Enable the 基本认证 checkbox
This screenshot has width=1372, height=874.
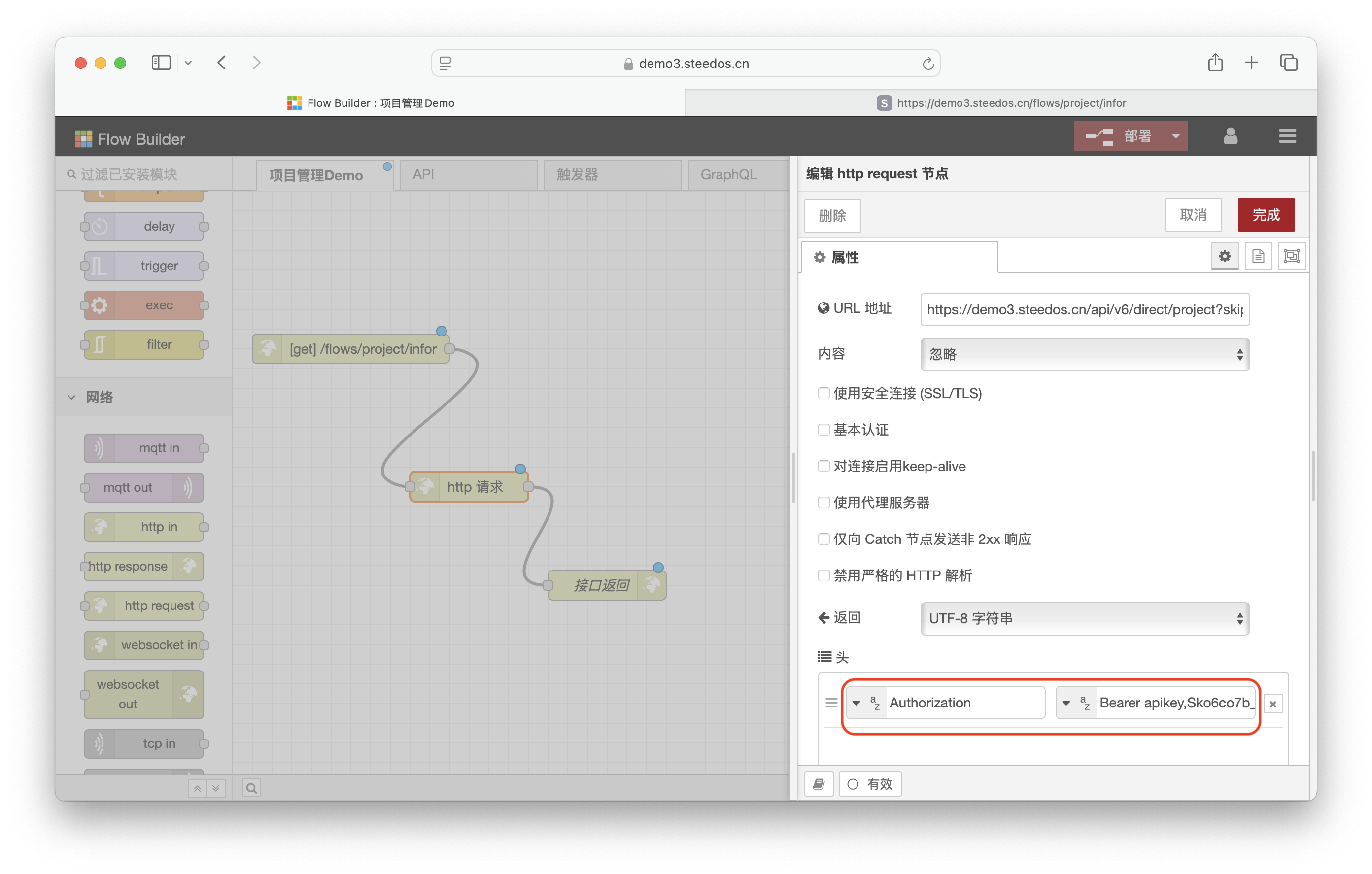pyautogui.click(x=823, y=429)
